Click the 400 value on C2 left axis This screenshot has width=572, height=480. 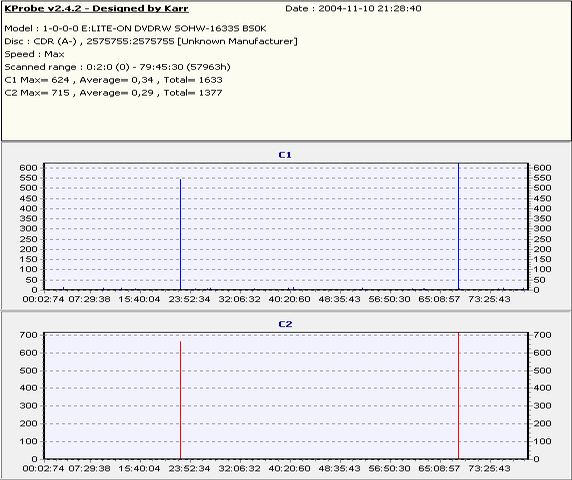coord(29,388)
